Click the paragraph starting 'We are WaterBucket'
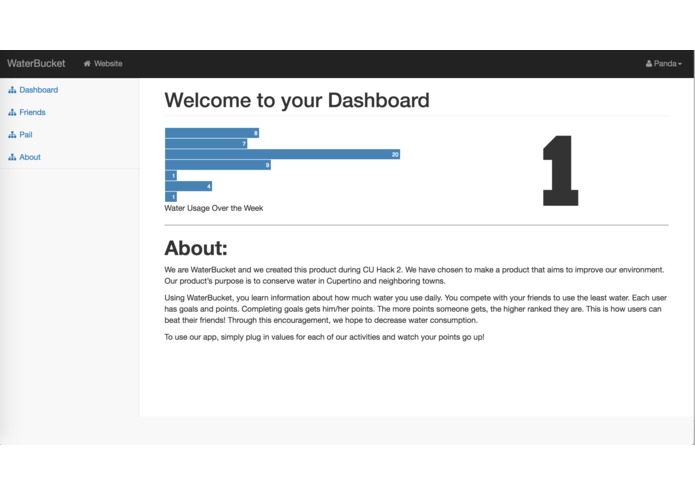Screen dimensions: 695x494 pos(414,275)
